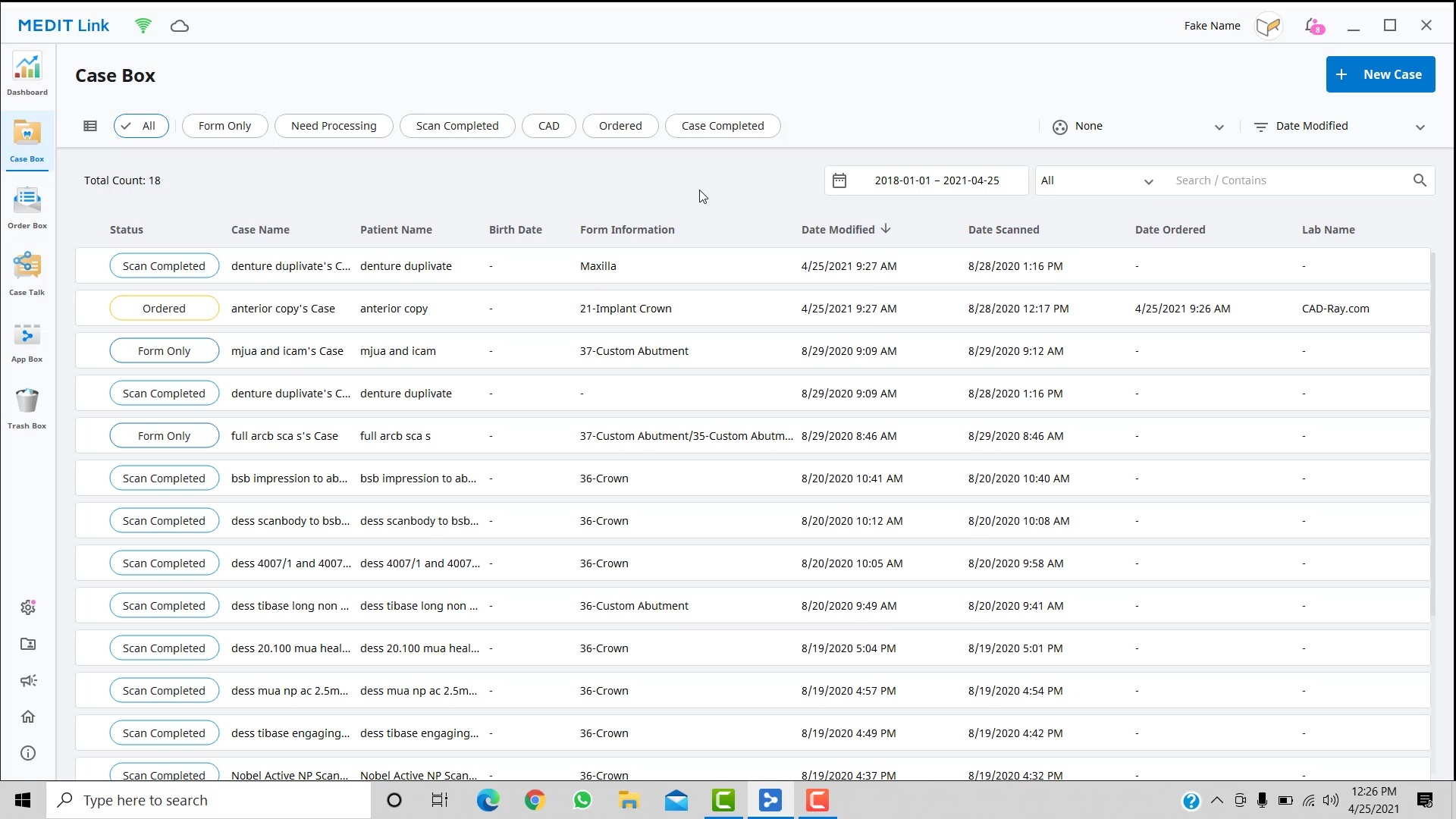
Task: Click the cloud sync status icon
Action: click(x=180, y=26)
